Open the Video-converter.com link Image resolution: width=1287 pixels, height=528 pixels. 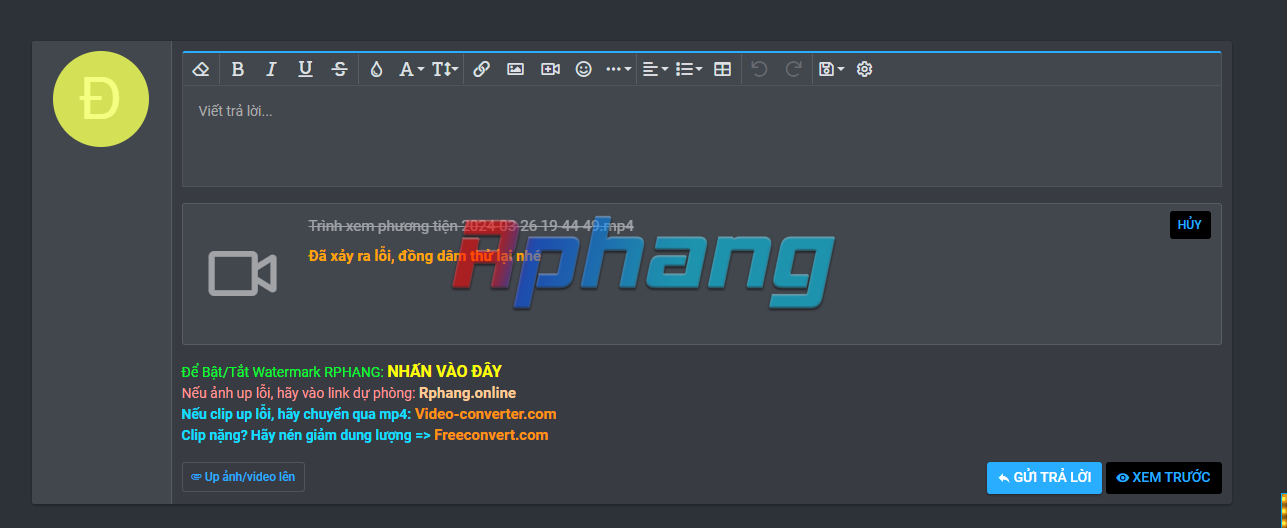tap(485, 414)
